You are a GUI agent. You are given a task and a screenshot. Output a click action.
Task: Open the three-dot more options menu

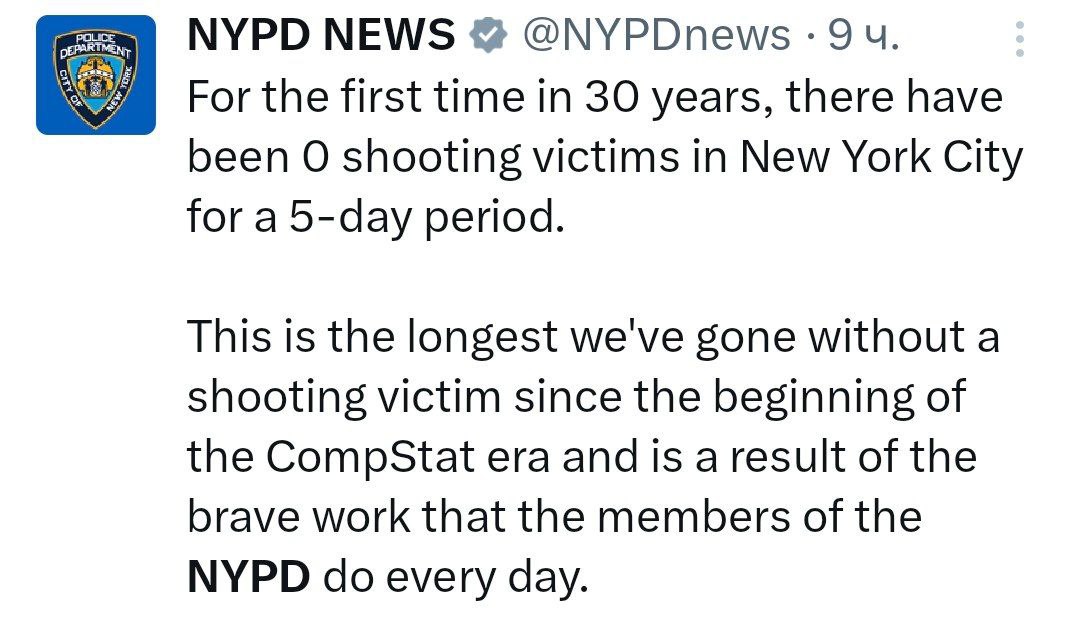click(1019, 41)
